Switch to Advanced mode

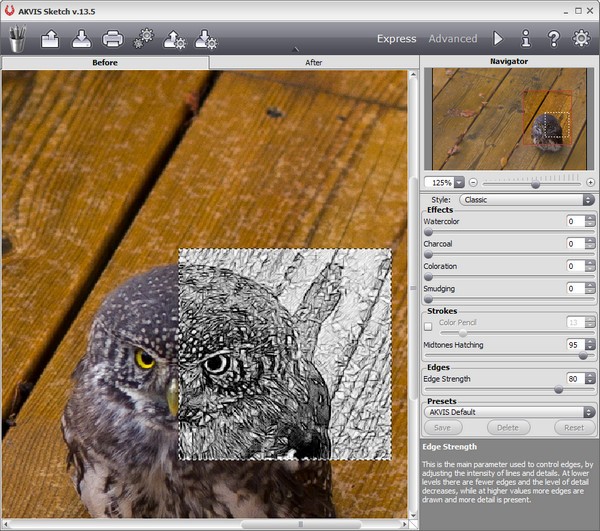click(x=453, y=39)
